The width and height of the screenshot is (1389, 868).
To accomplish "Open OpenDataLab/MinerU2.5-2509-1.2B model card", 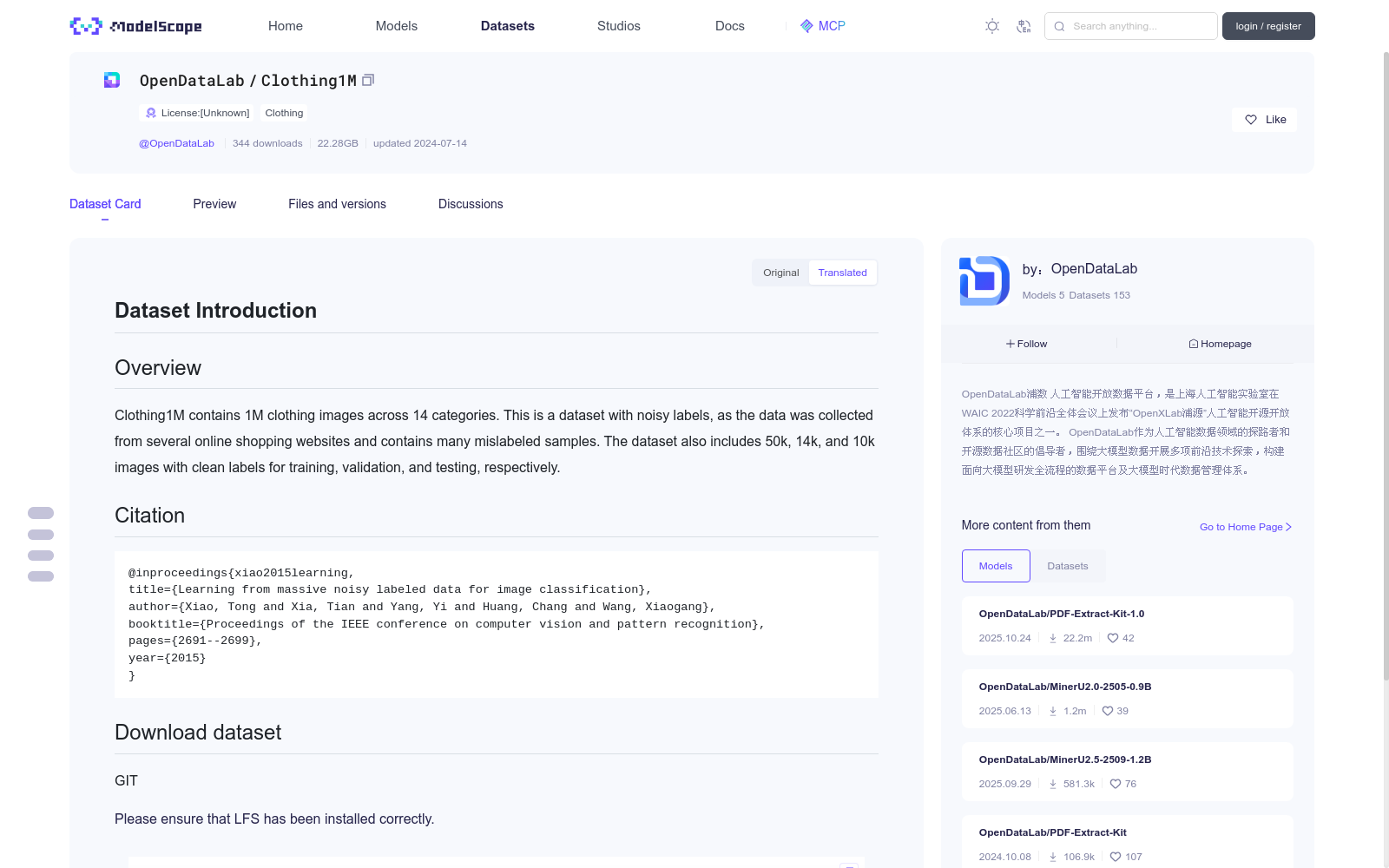I will 1127,772.
